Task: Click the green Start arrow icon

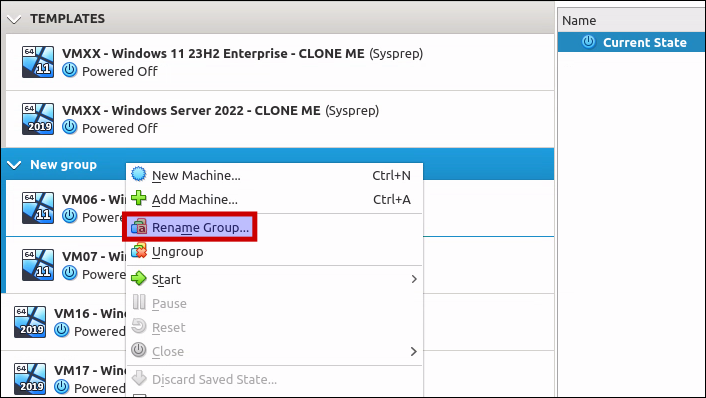Action: [x=139, y=279]
